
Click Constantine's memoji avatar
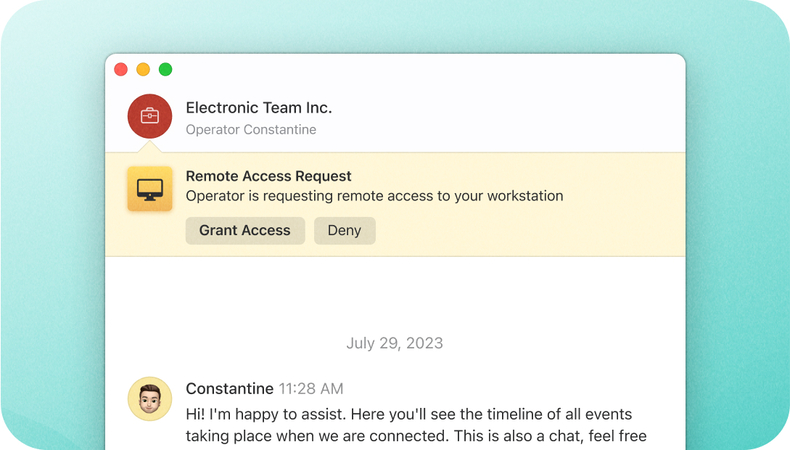tap(150, 399)
